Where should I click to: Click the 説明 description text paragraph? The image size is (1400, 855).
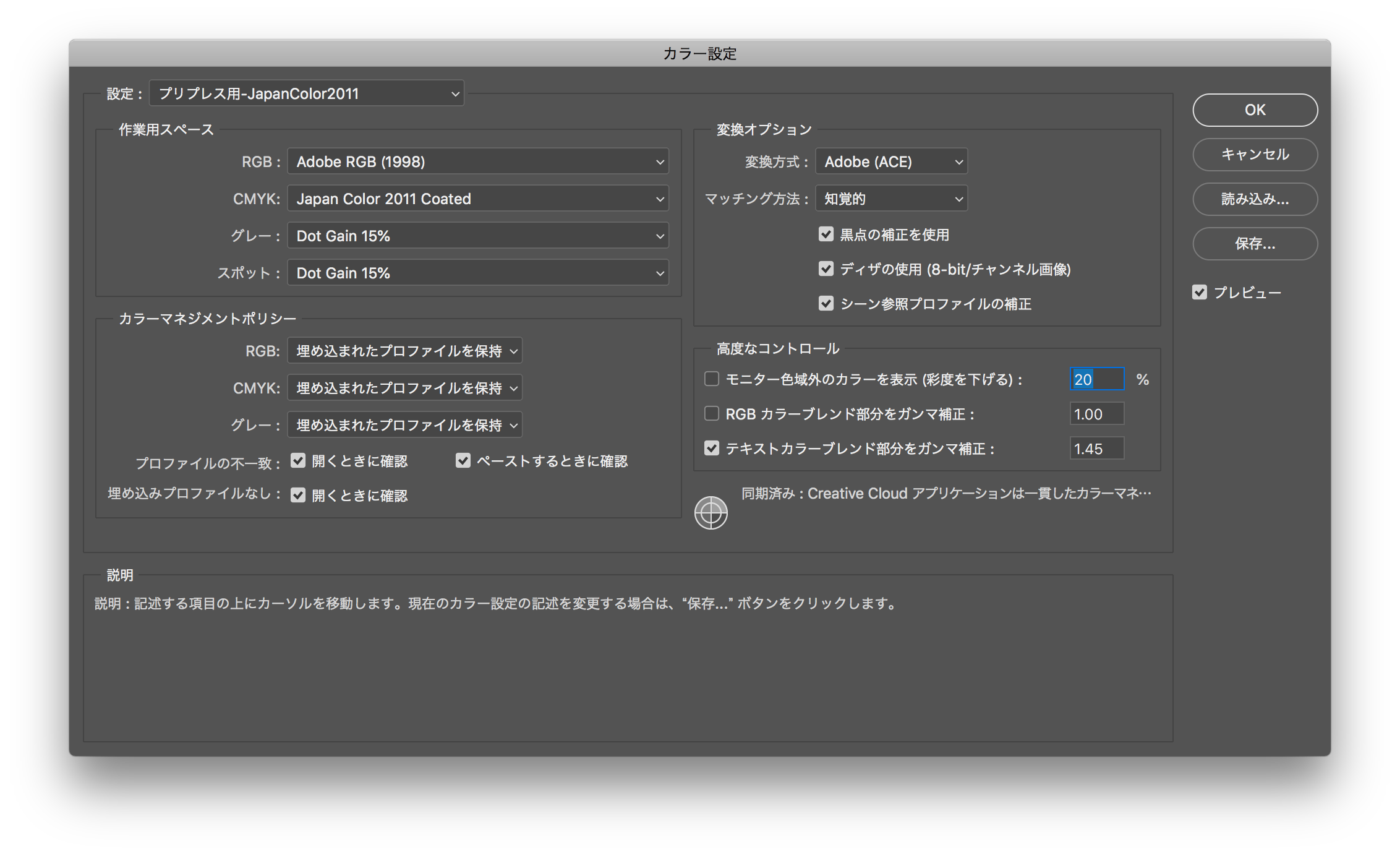click(x=496, y=603)
